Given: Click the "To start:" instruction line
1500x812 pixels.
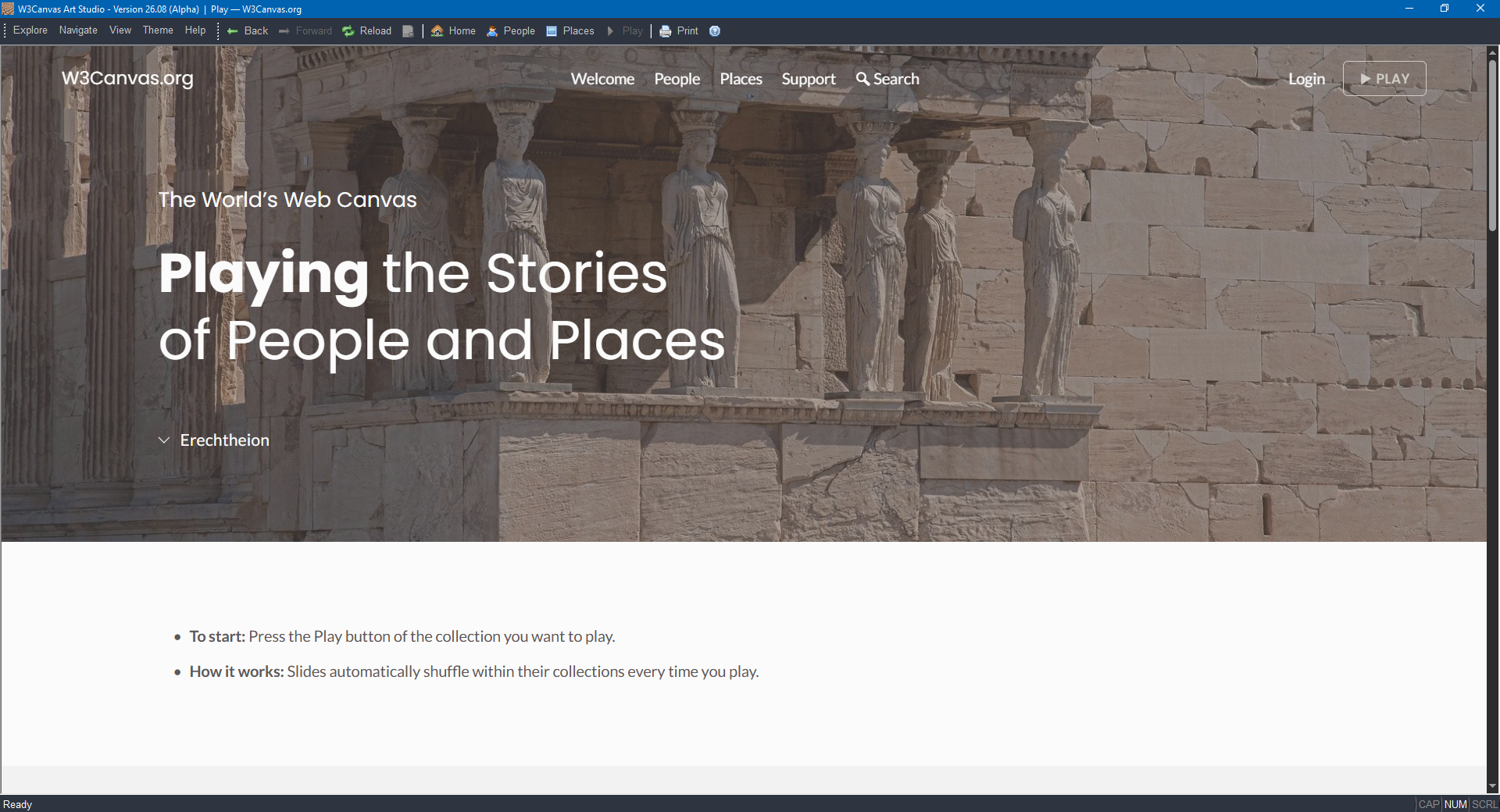Looking at the screenshot, I should [x=402, y=636].
